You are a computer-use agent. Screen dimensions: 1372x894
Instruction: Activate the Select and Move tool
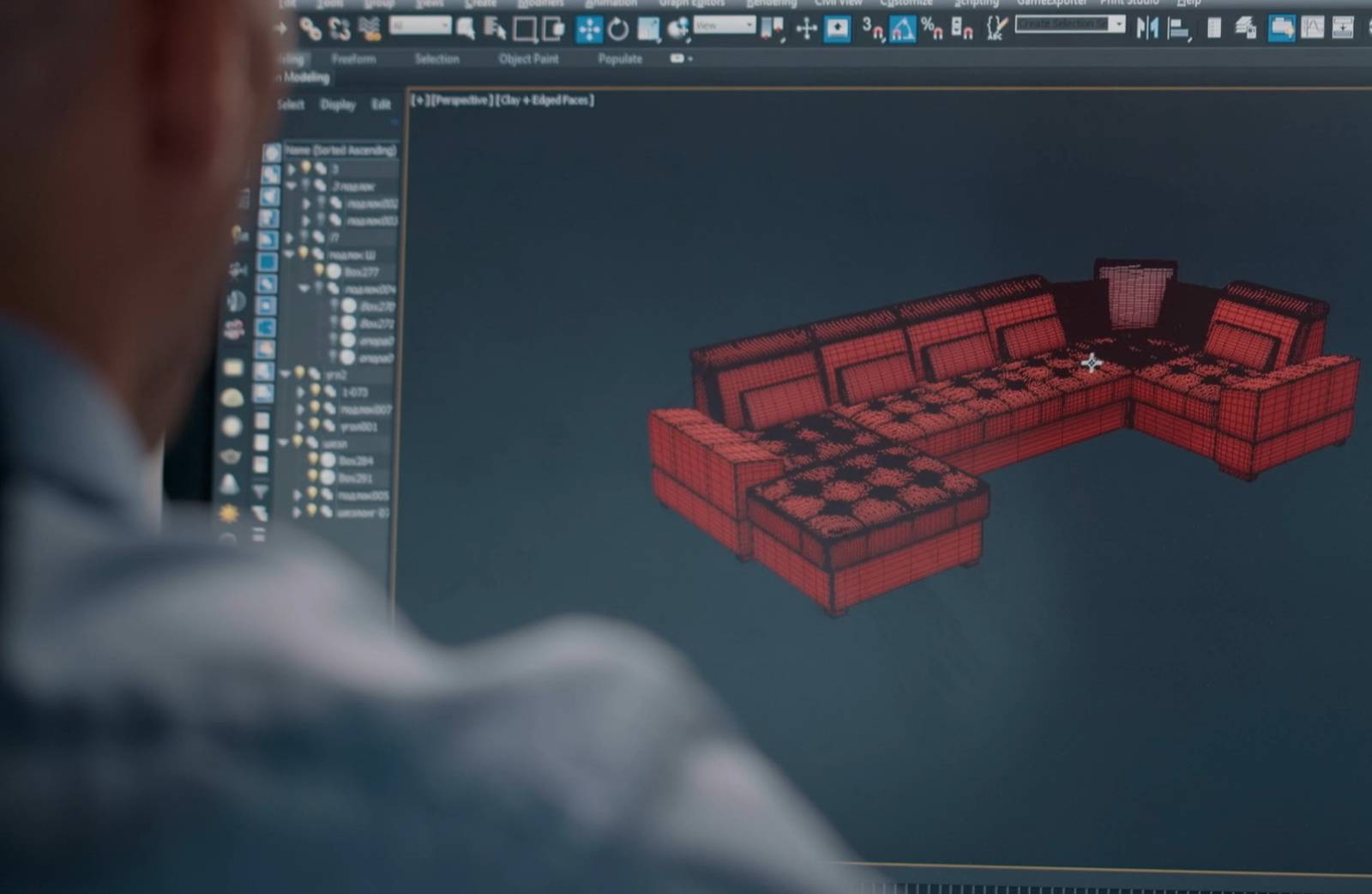(589, 29)
